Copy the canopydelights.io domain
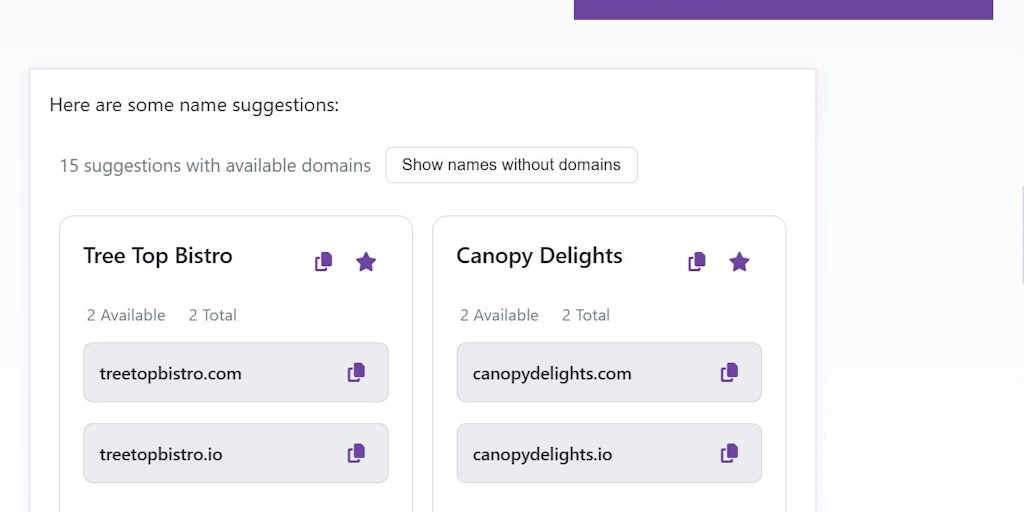Image resolution: width=1024 pixels, height=512 pixels. 729,454
